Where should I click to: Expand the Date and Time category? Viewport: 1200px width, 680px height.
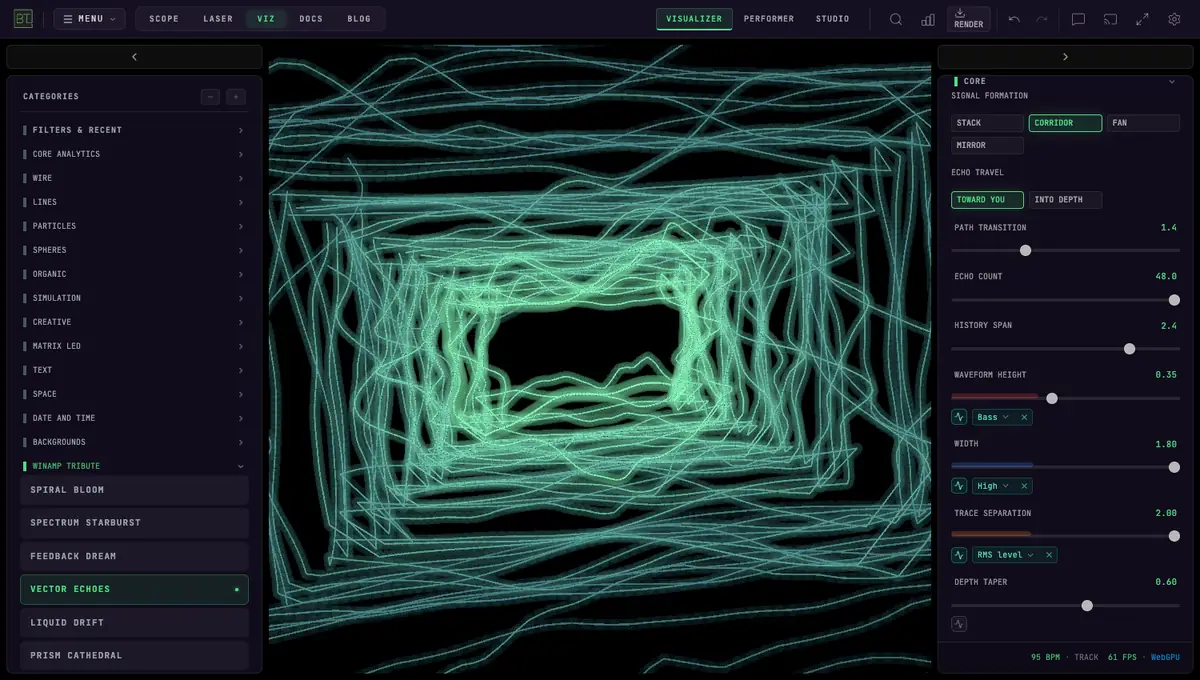[x=134, y=418]
